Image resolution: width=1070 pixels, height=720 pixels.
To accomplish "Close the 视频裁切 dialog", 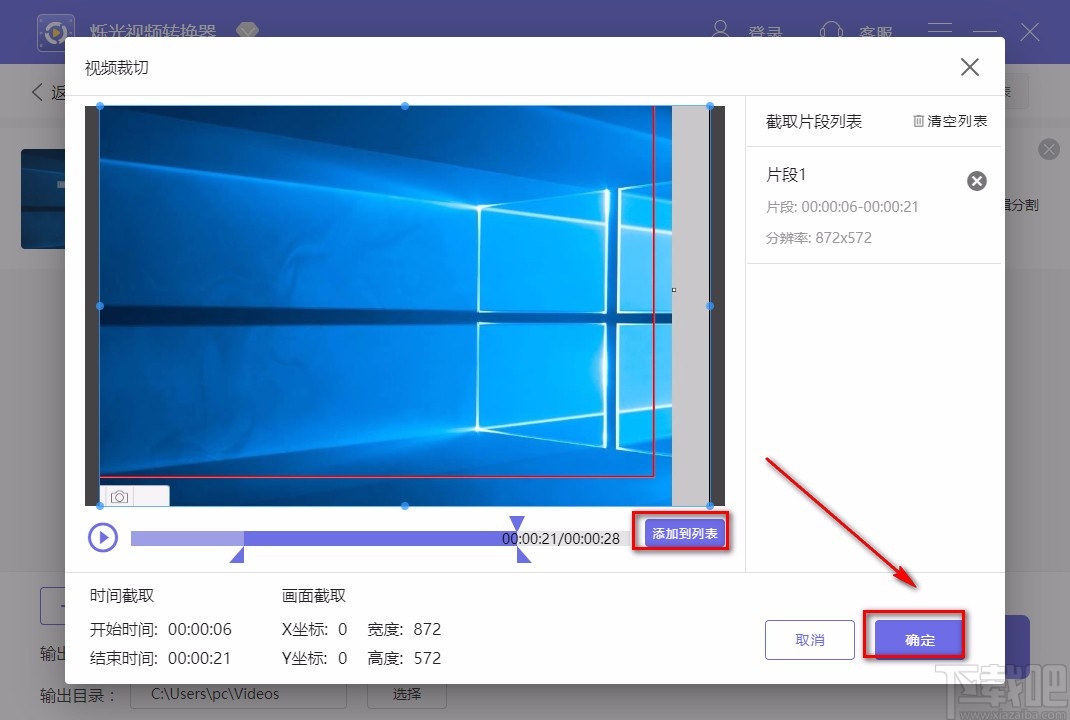I will click(969, 67).
